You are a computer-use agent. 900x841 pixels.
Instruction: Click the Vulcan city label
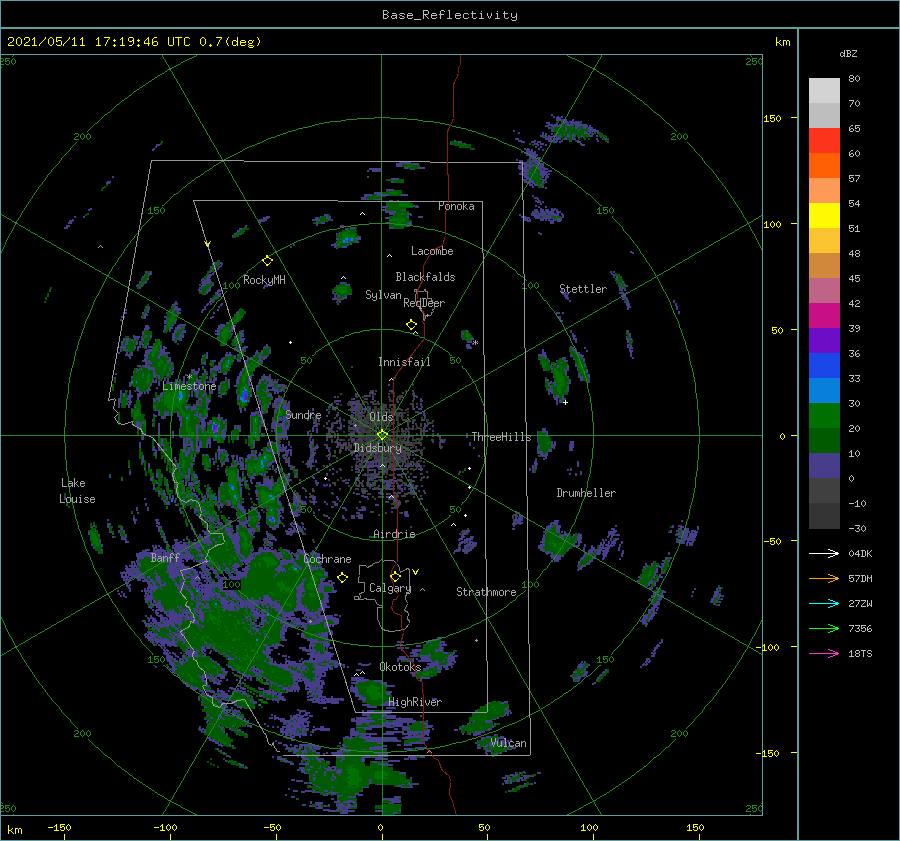pos(508,743)
